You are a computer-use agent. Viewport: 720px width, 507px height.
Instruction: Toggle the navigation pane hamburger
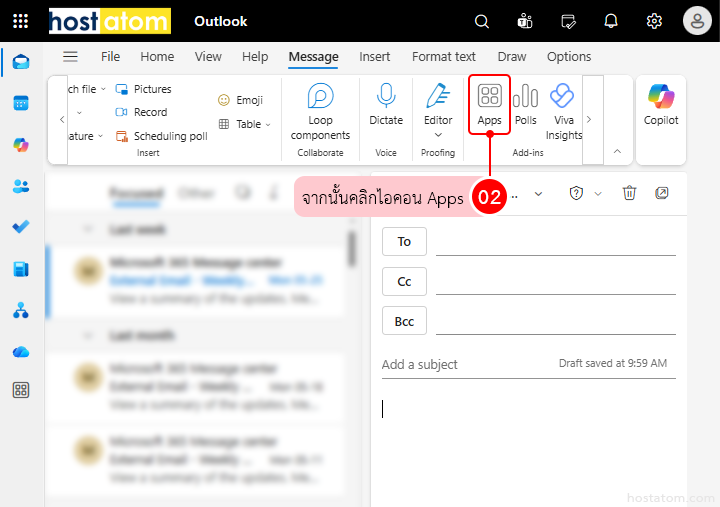(70, 56)
